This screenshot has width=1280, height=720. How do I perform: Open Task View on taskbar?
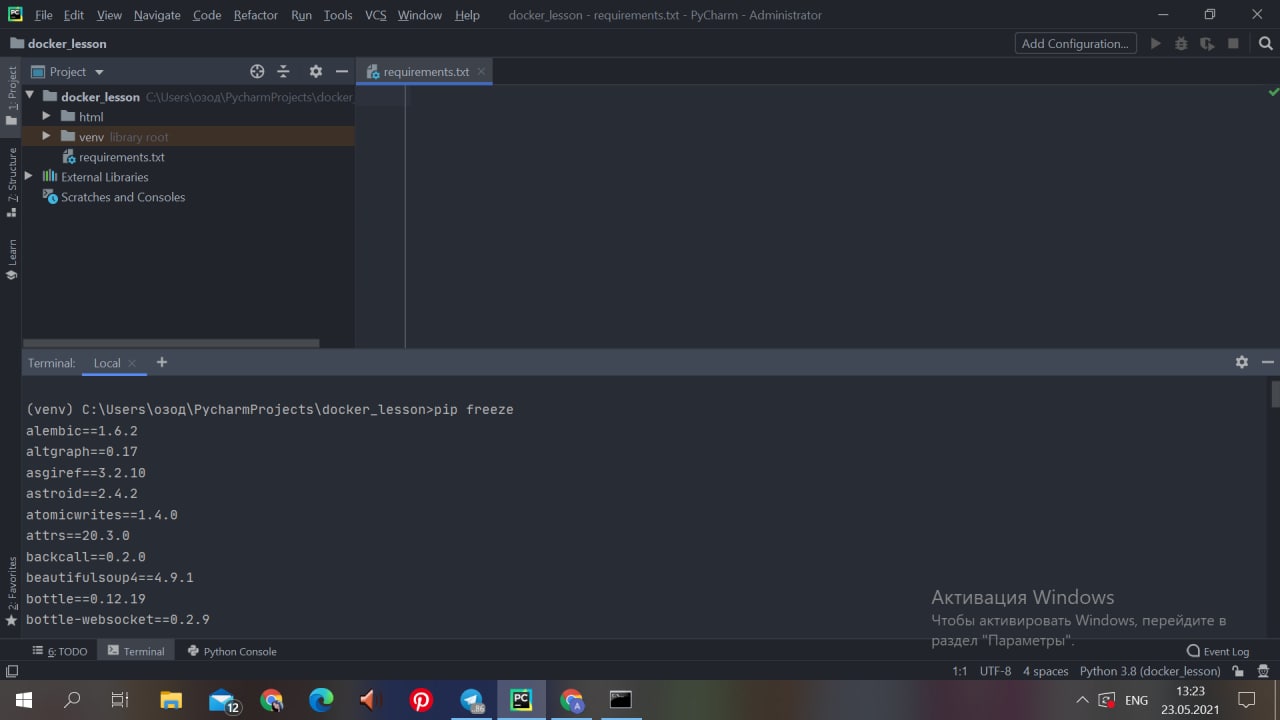(120, 700)
